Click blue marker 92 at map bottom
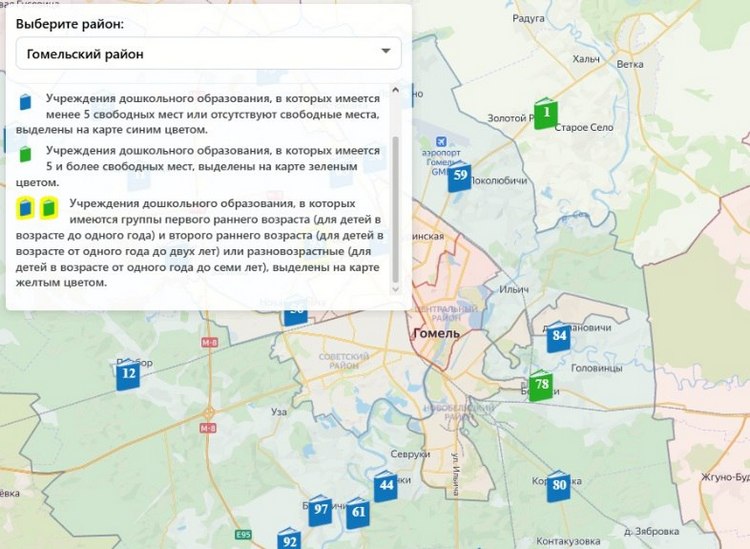The height and width of the screenshot is (549, 750). coord(290,540)
